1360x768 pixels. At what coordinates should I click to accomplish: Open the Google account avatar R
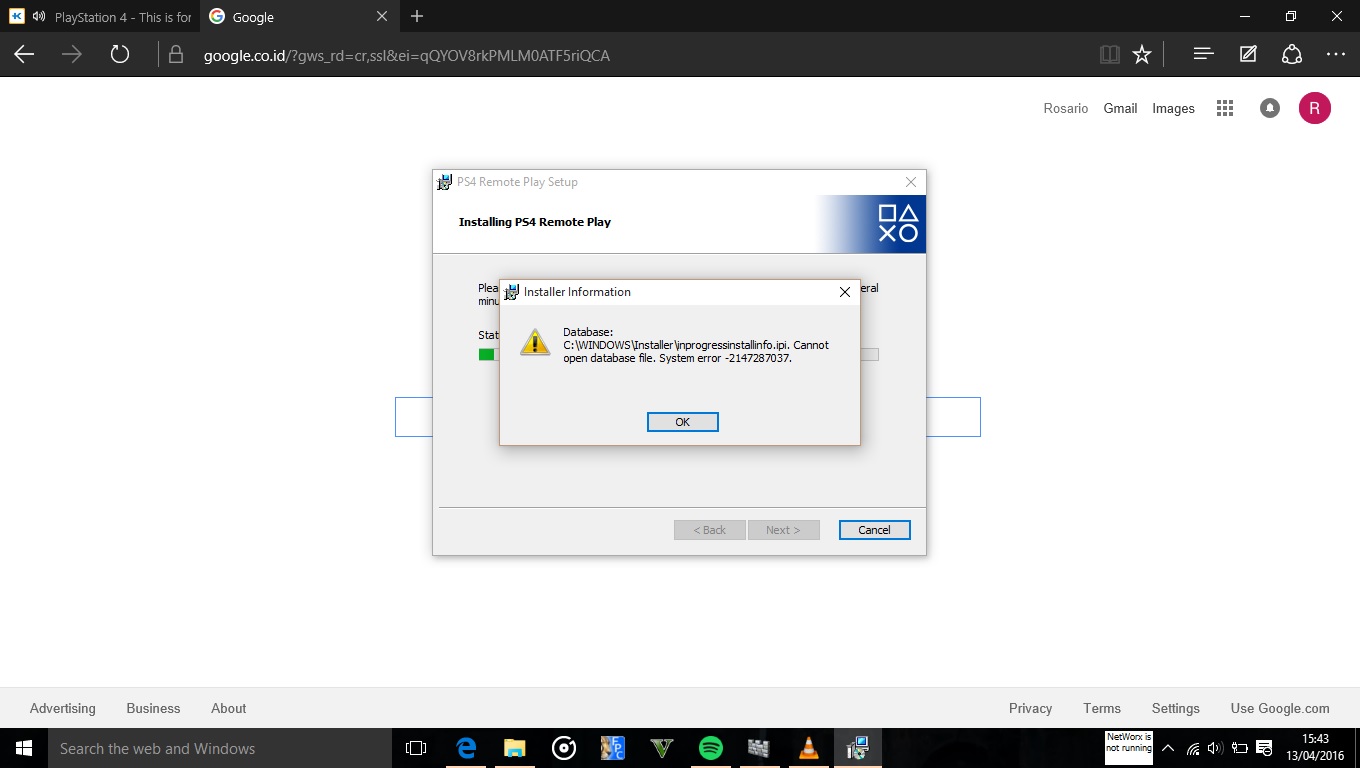[x=1315, y=108]
